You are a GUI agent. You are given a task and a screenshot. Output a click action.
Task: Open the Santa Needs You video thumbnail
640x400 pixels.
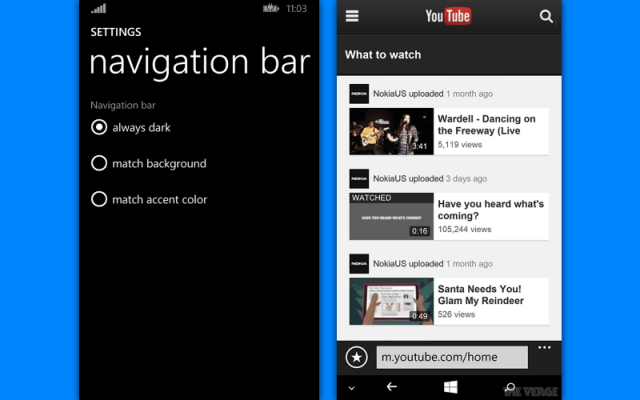pos(391,301)
